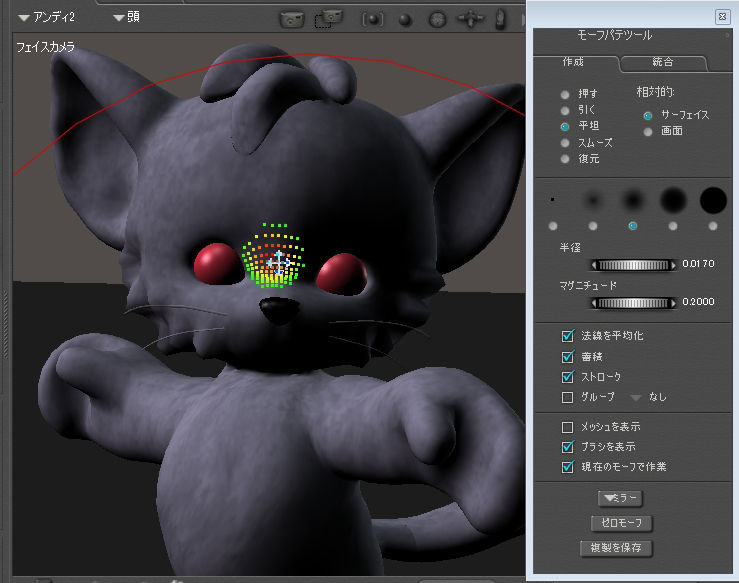This screenshot has height=583, width=739.
Task: Choose the selected radio under third brush
Action: (633, 226)
